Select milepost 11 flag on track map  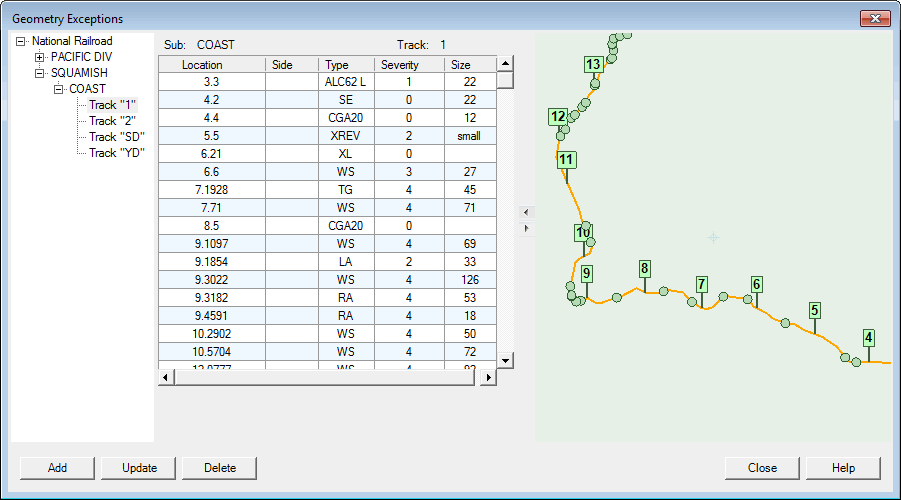(567, 160)
